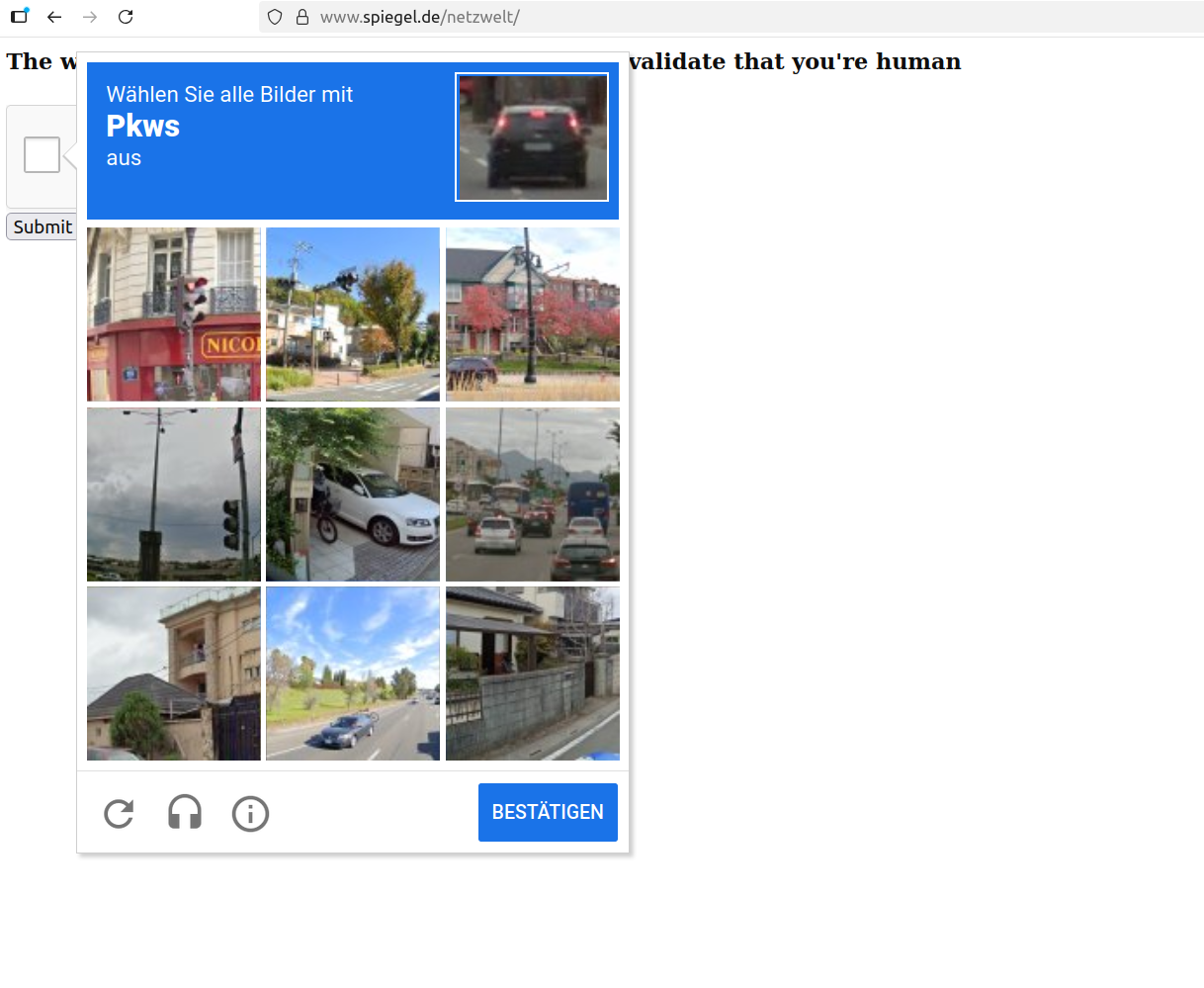1204x988 pixels.
Task: Click the browser forward arrow
Action: click(x=90, y=17)
